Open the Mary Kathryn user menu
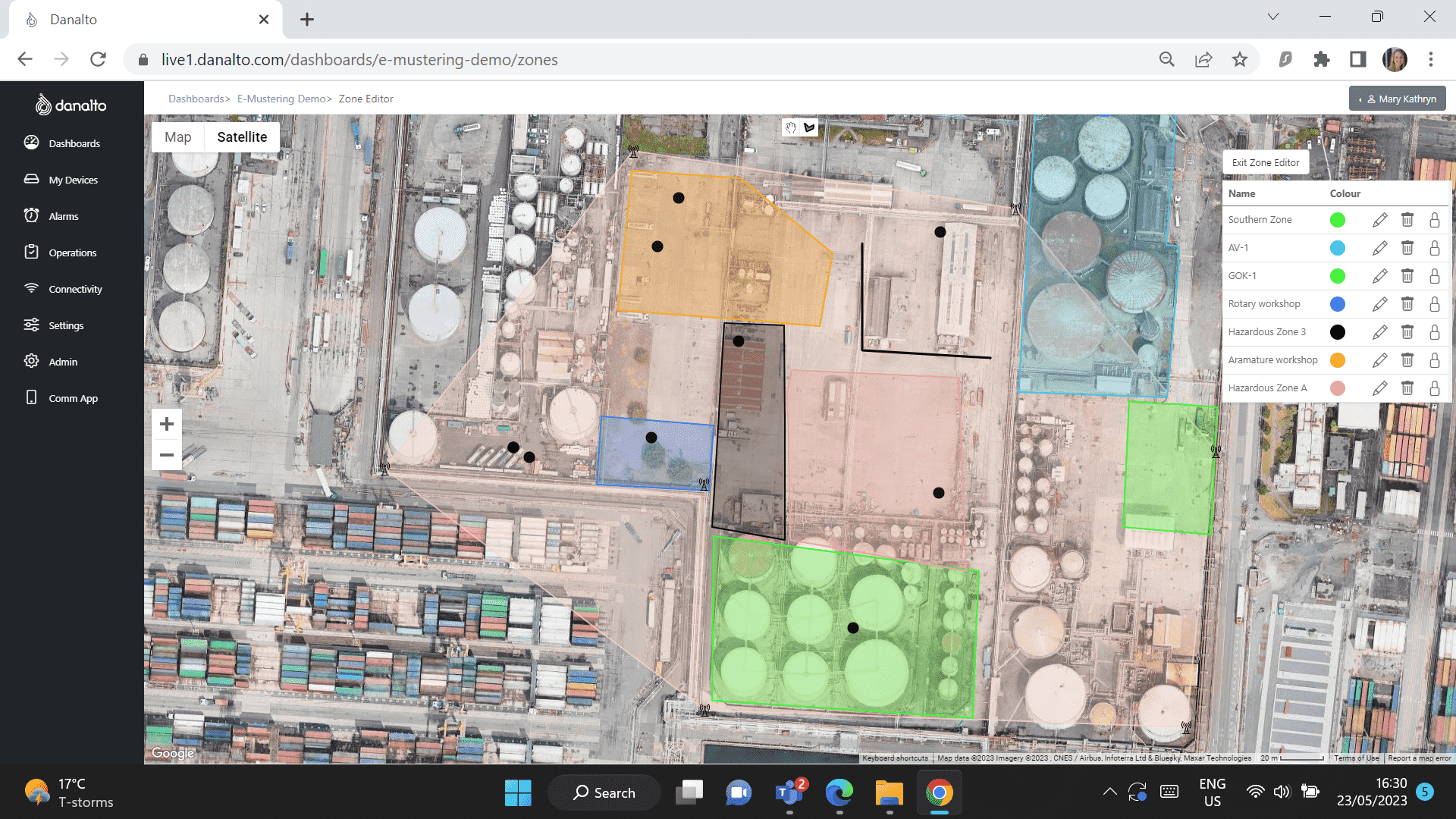The height and width of the screenshot is (819, 1456). click(x=1397, y=99)
